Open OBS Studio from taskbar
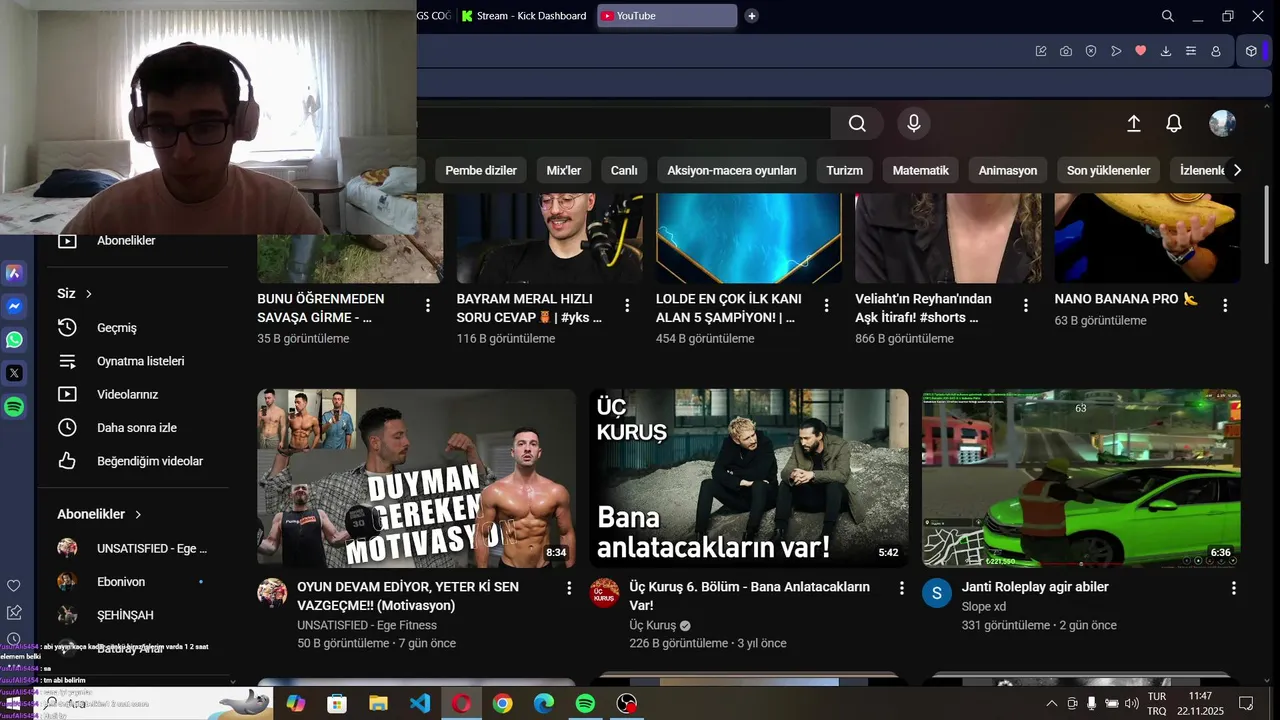Image resolution: width=1280 pixels, height=720 pixels. [627, 704]
